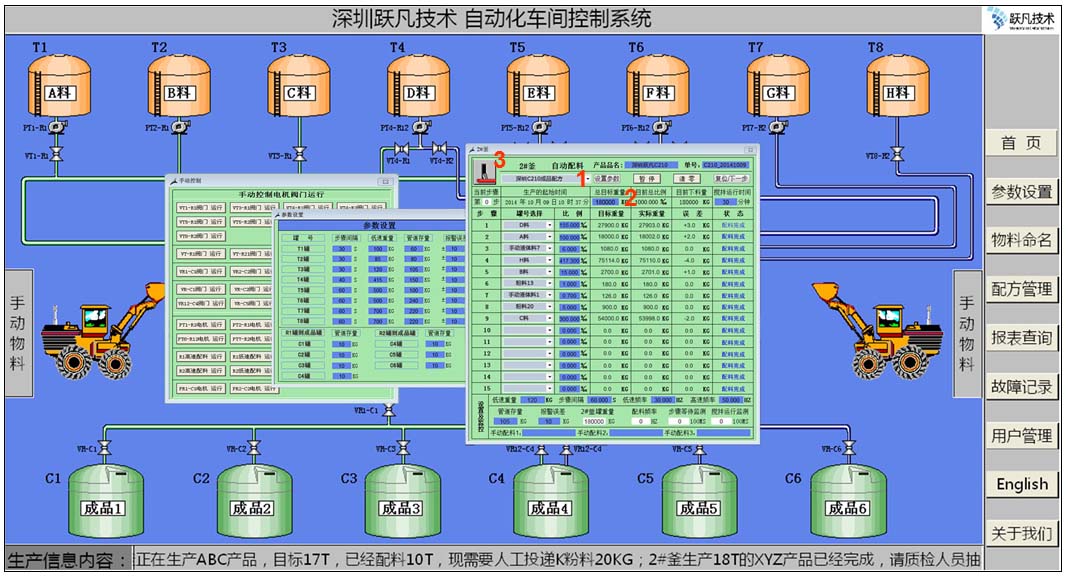The image size is (1068, 576).
Task: Open the empty step 12 tank dropdown
Action: pos(528,353)
